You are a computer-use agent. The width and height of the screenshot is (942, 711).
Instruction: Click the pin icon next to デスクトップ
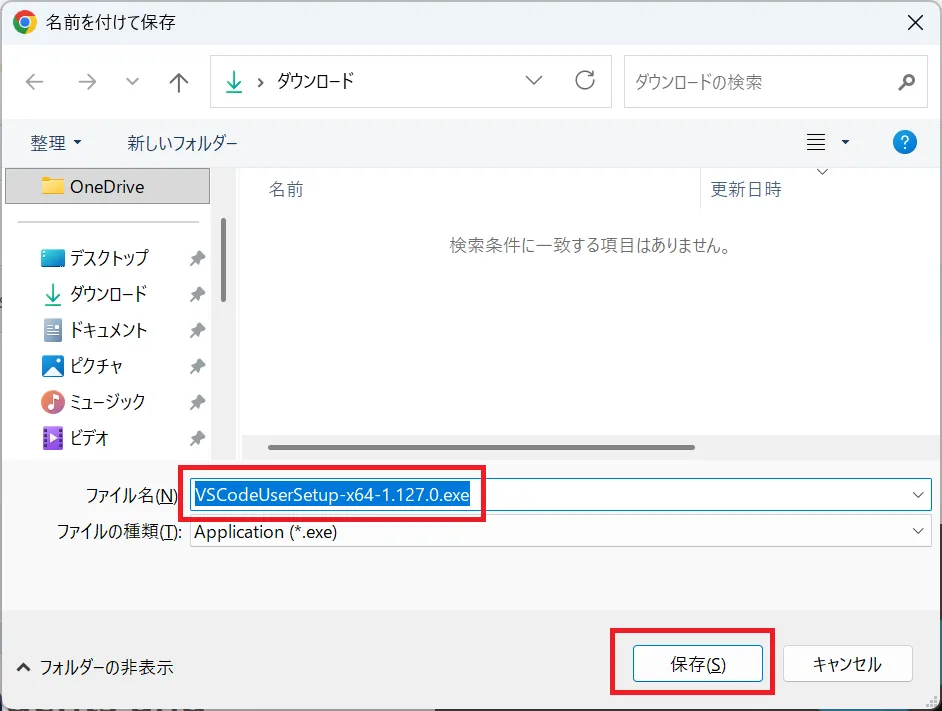[197, 258]
